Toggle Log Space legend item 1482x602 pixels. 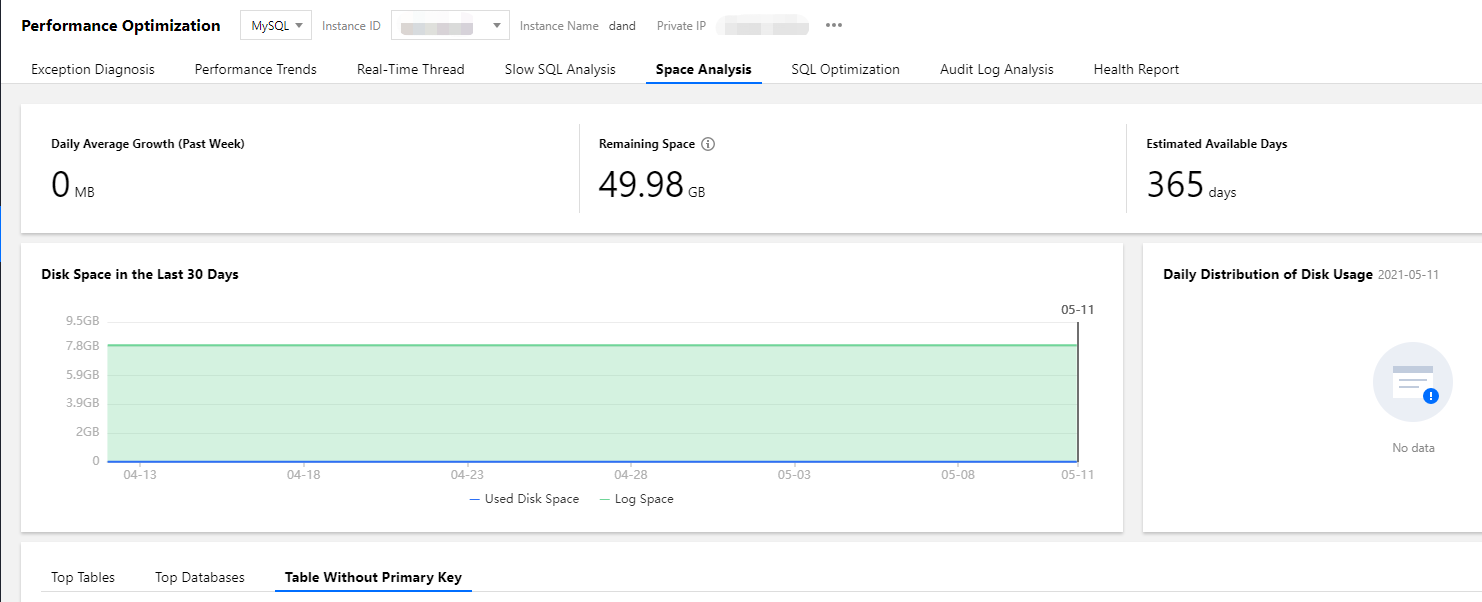636,499
